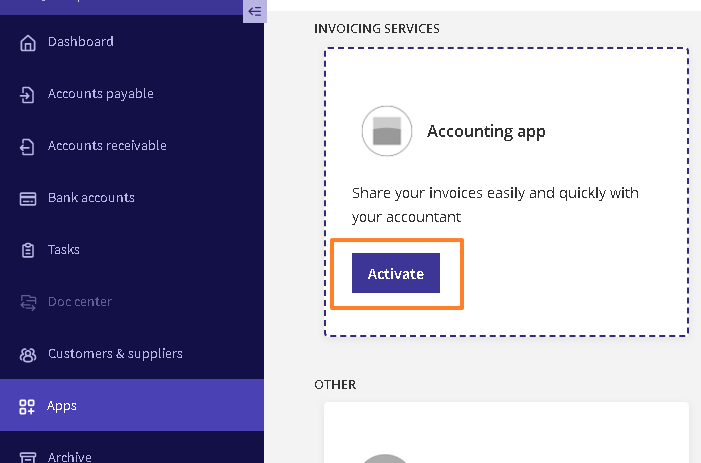701x463 pixels.
Task: Click the INVOICING SERVICES heading
Action: (376, 29)
